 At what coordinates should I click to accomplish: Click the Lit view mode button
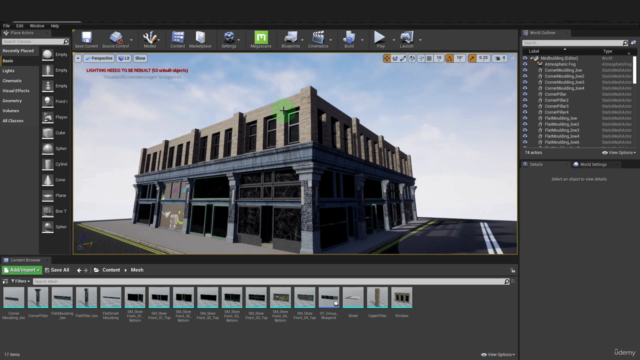(x=124, y=58)
